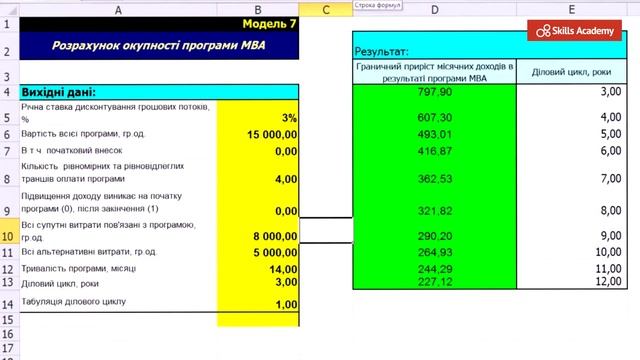Select cycle year cell 4,00 in column E
The width and height of the screenshot is (640, 360).
(571, 113)
